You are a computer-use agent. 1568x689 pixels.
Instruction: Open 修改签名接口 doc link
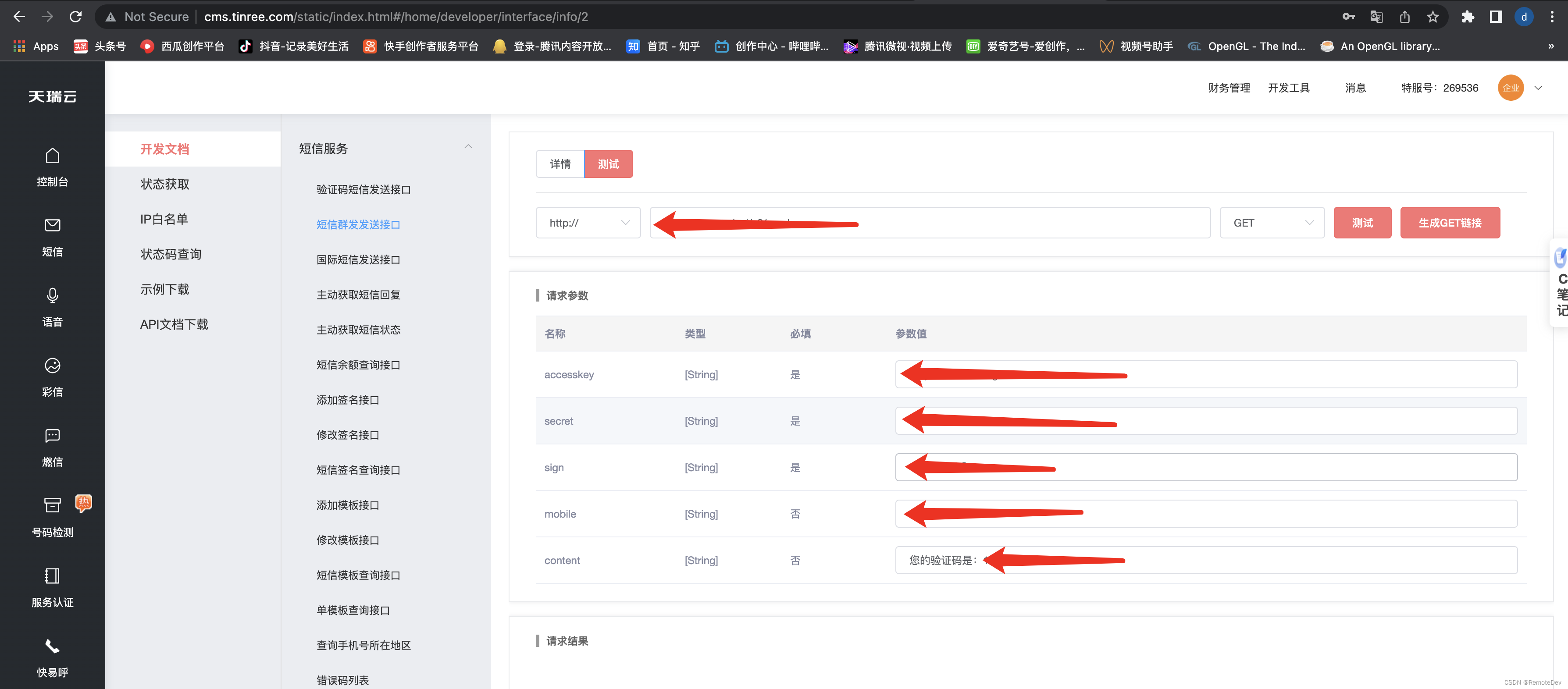(x=348, y=435)
